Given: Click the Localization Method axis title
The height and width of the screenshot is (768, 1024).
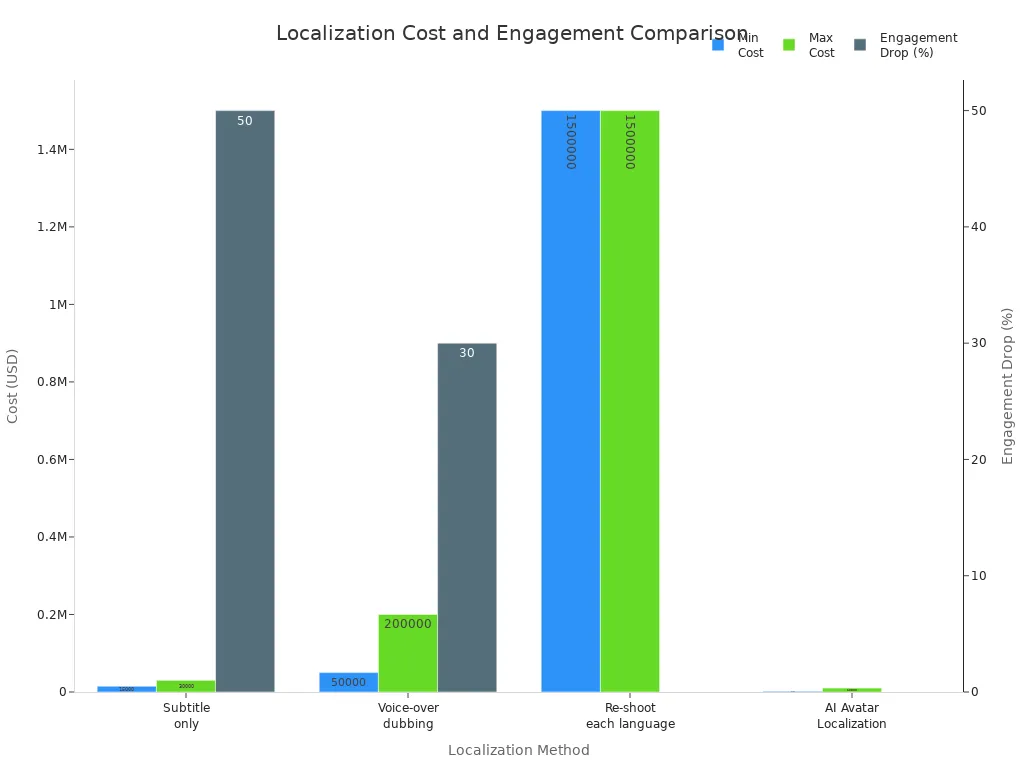Looking at the screenshot, I should coord(519,750).
